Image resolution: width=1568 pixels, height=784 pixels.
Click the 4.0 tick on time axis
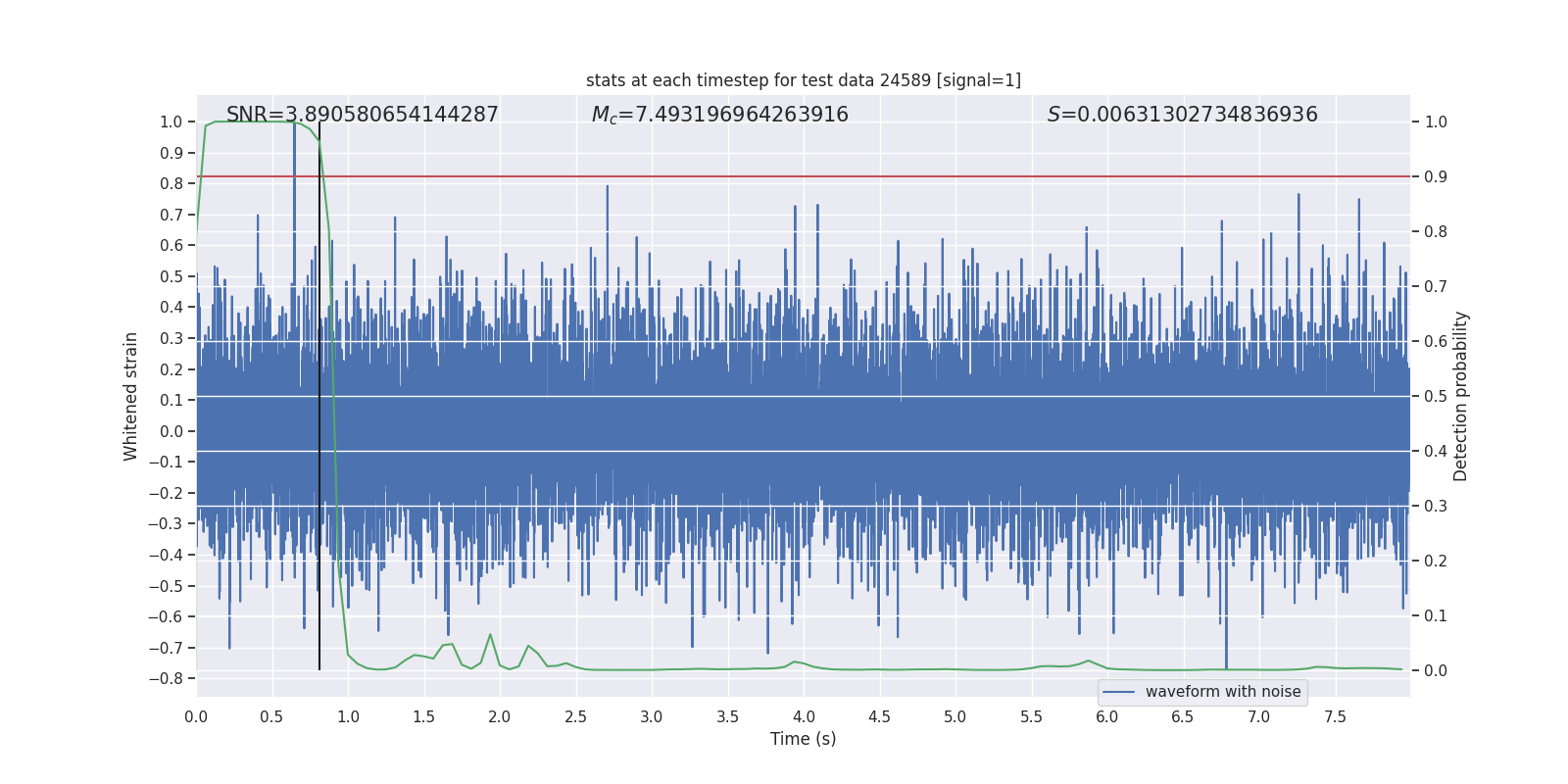tap(804, 717)
